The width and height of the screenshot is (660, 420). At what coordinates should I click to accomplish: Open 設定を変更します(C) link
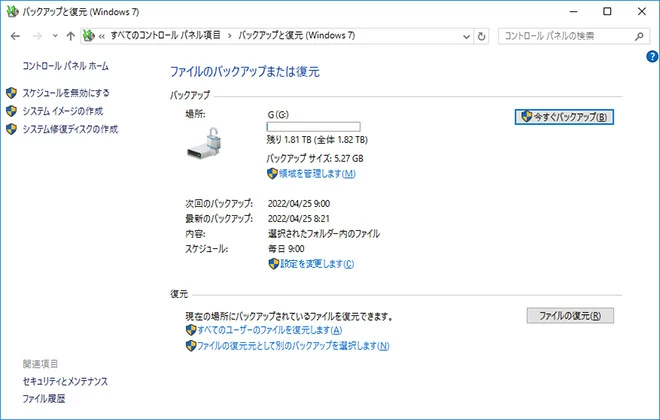tap(317, 264)
